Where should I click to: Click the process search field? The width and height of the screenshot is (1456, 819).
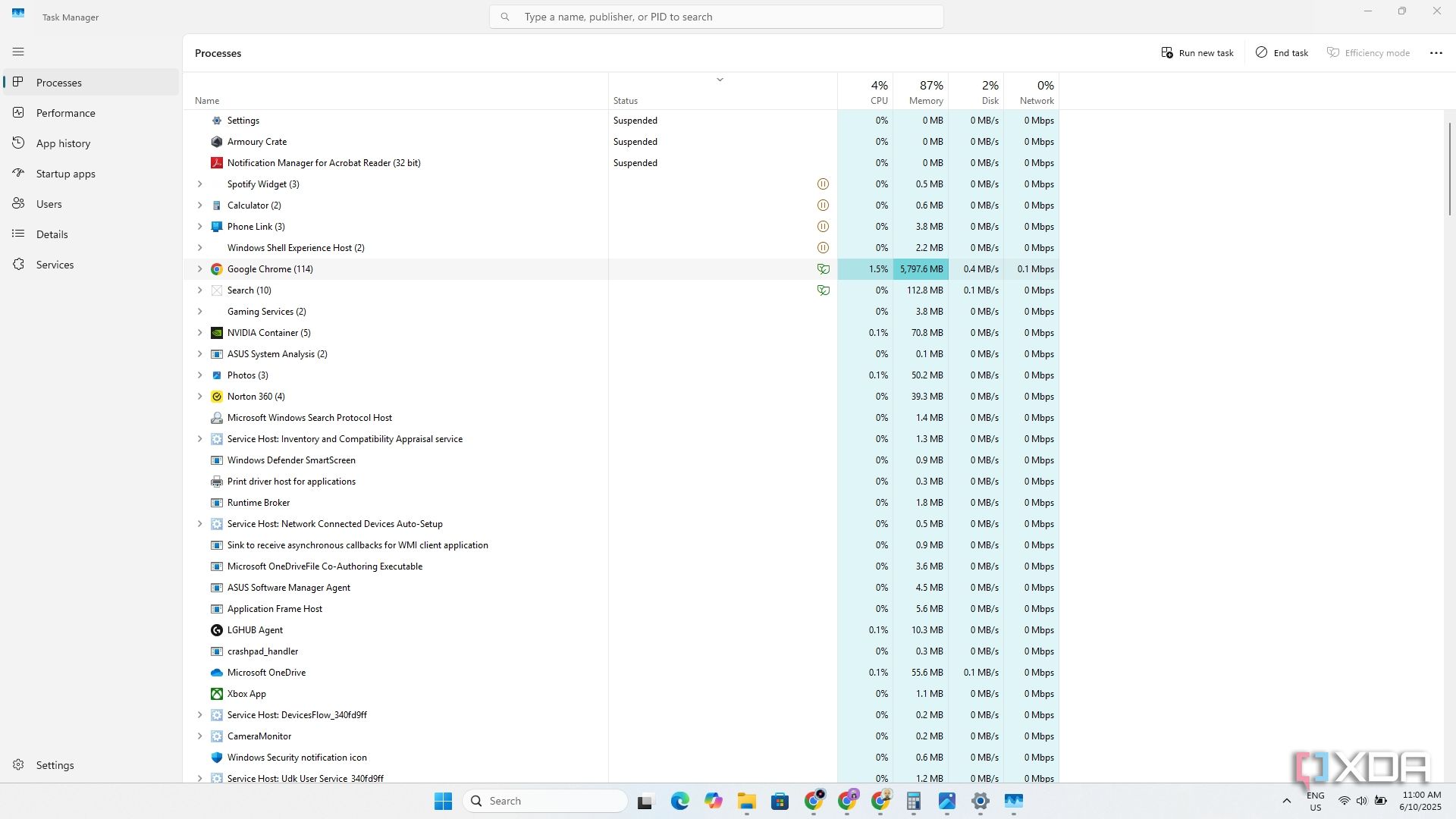tap(716, 17)
